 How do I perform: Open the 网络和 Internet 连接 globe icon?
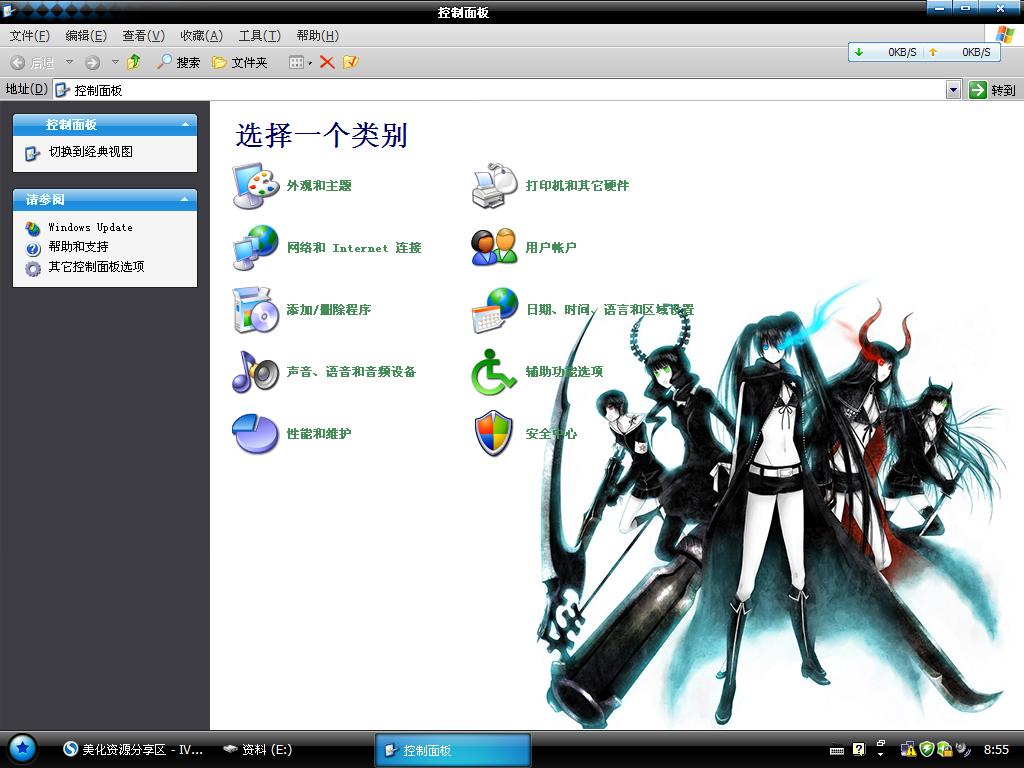pyautogui.click(x=256, y=248)
